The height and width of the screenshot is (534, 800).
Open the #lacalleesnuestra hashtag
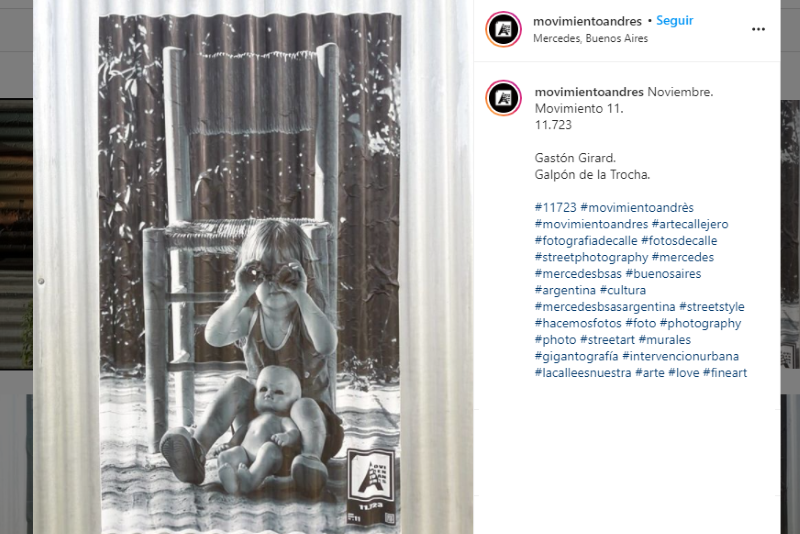(x=583, y=373)
